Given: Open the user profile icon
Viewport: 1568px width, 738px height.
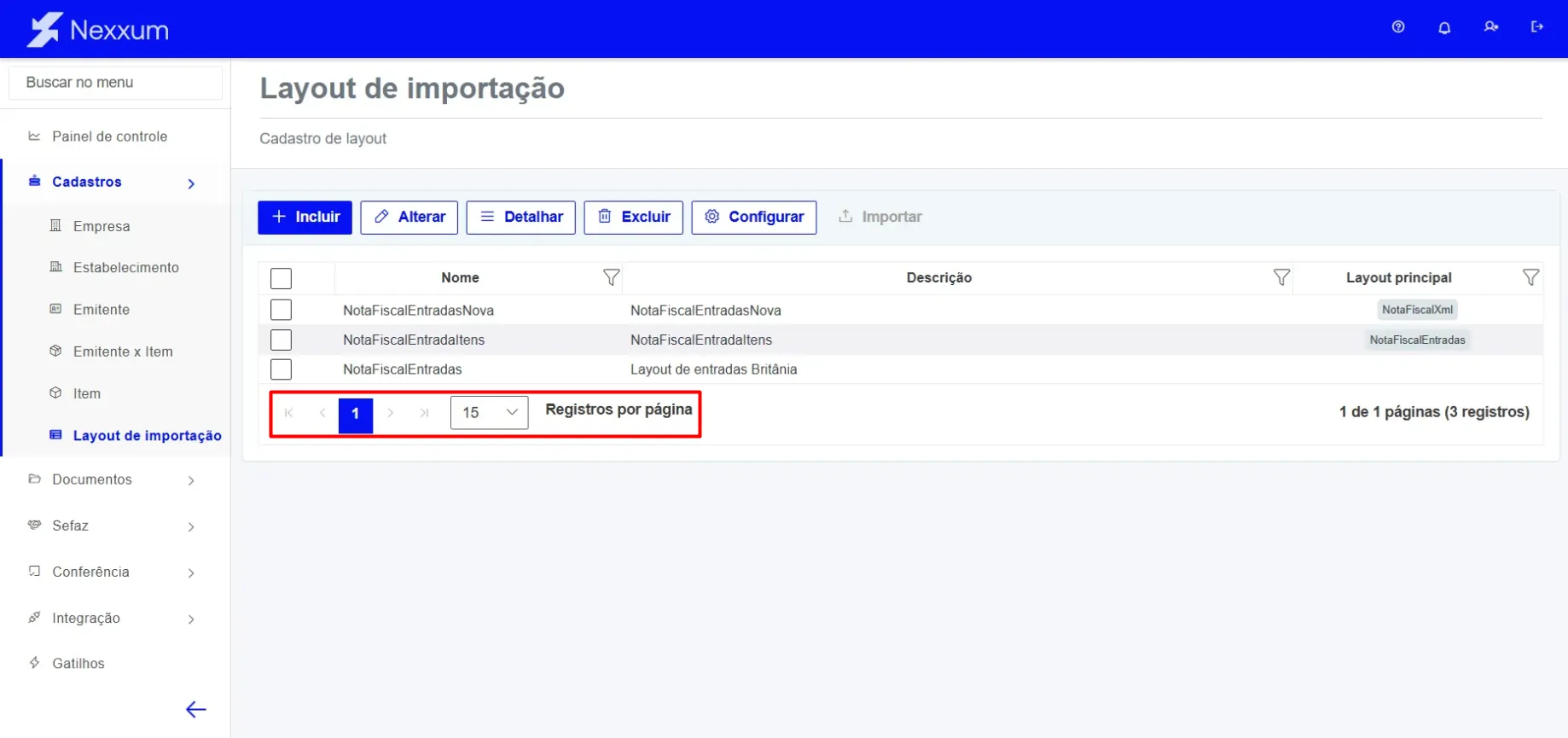Looking at the screenshot, I should tap(1490, 27).
